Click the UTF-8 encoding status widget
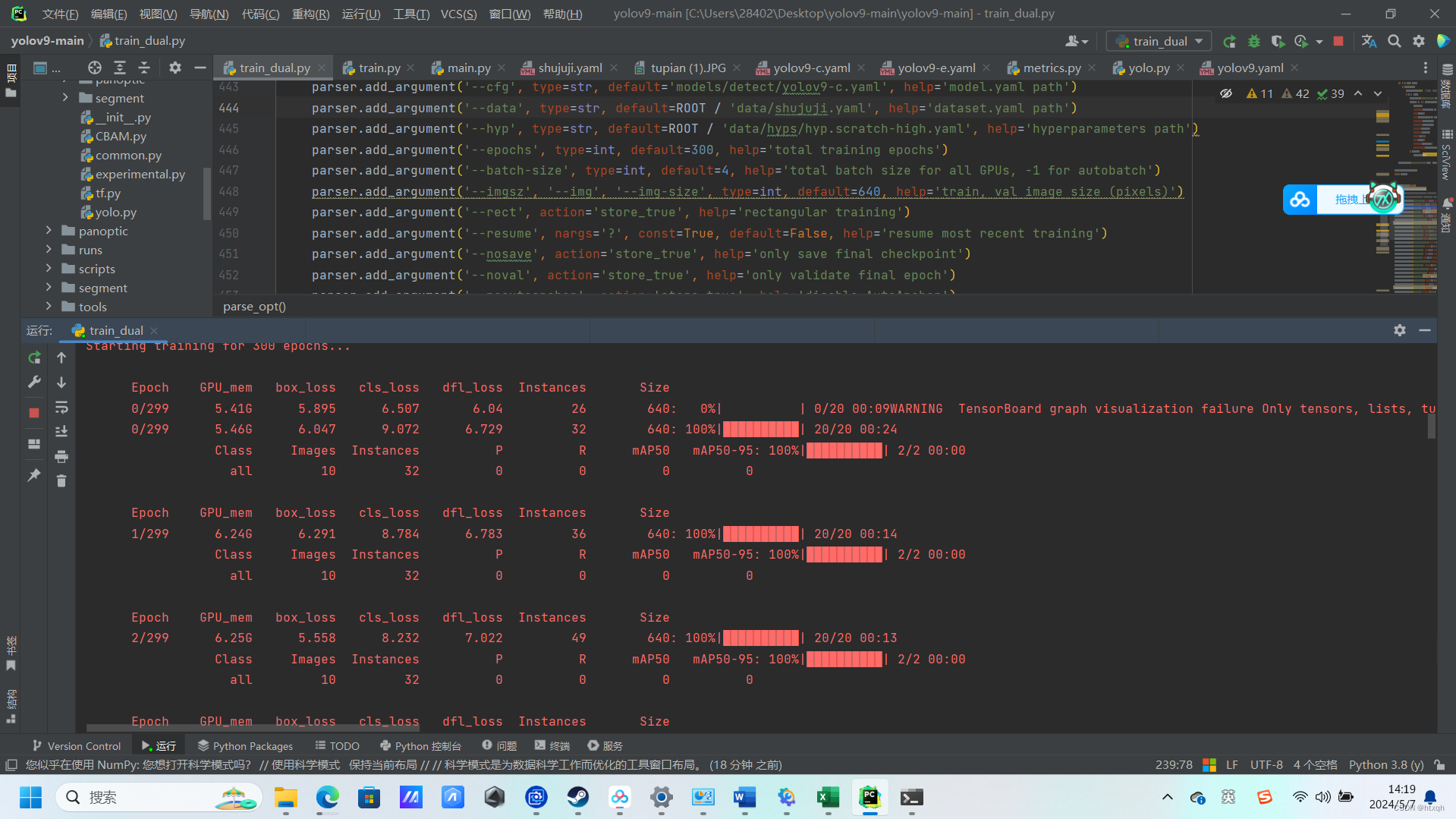Image resolution: width=1456 pixels, height=819 pixels. (1266, 764)
